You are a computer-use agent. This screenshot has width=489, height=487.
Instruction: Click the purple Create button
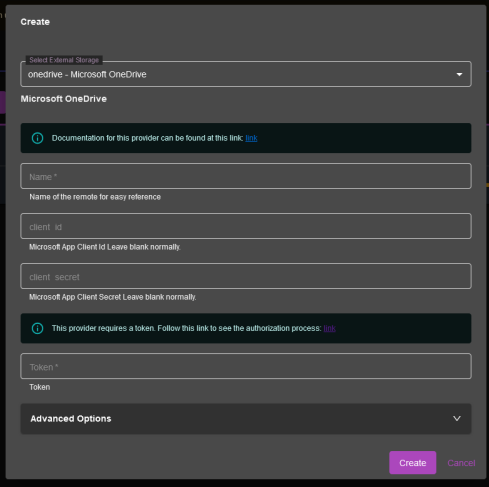click(x=413, y=463)
